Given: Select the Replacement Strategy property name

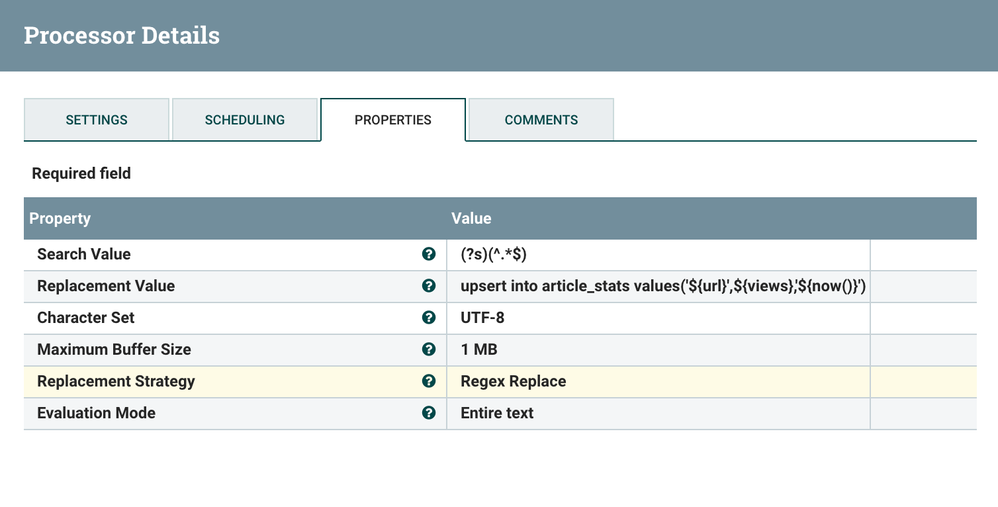Looking at the screenshot, I should 116,381.
